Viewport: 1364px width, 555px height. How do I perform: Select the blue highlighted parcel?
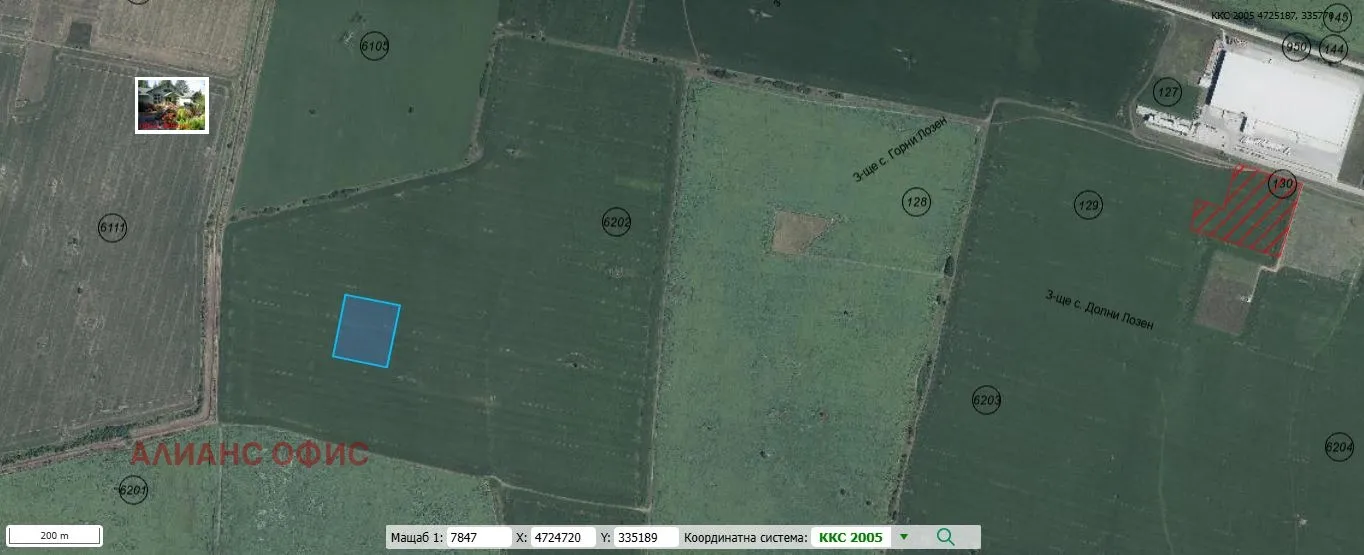click(366, 331)
